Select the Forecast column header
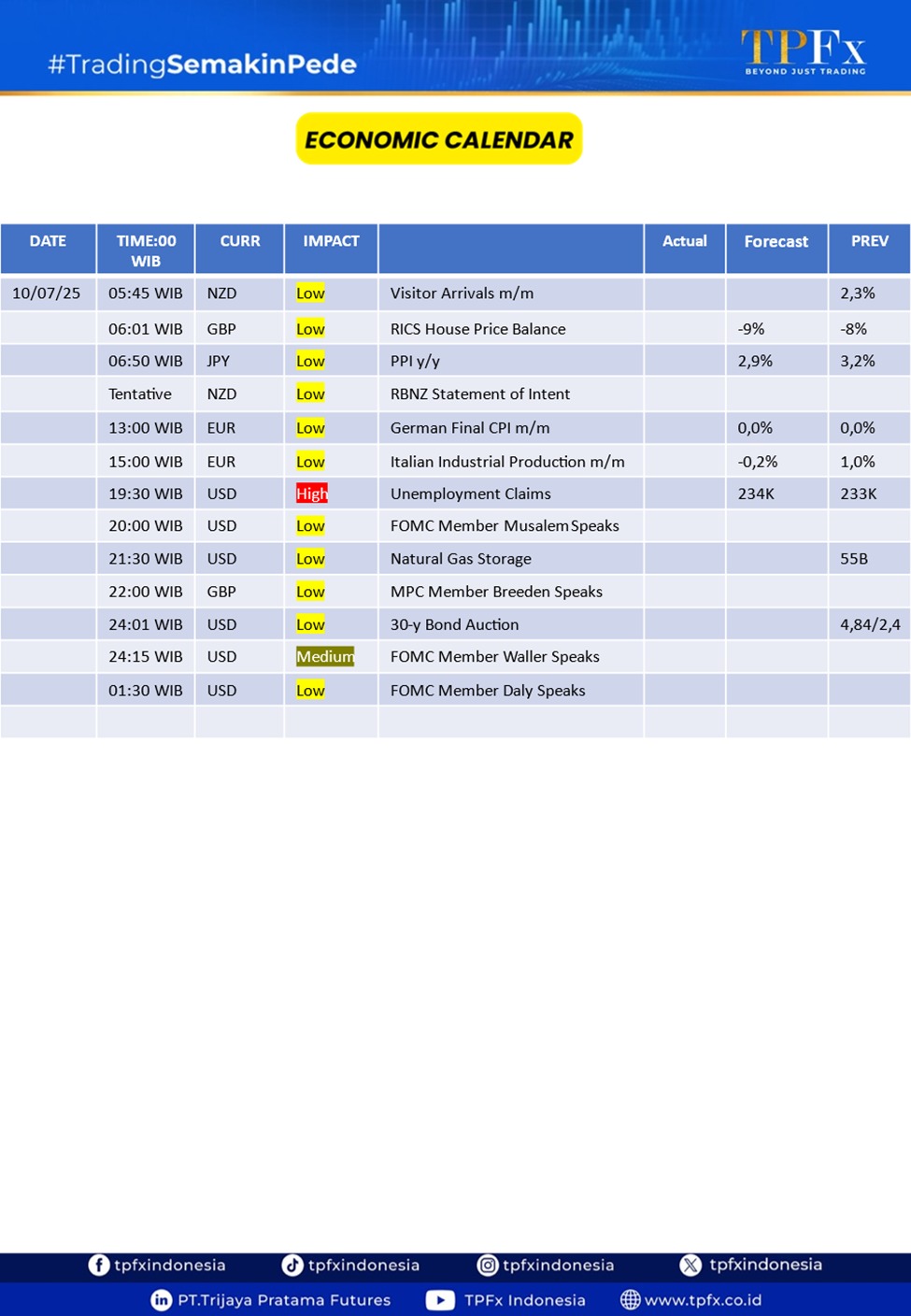 coord(776,241)
